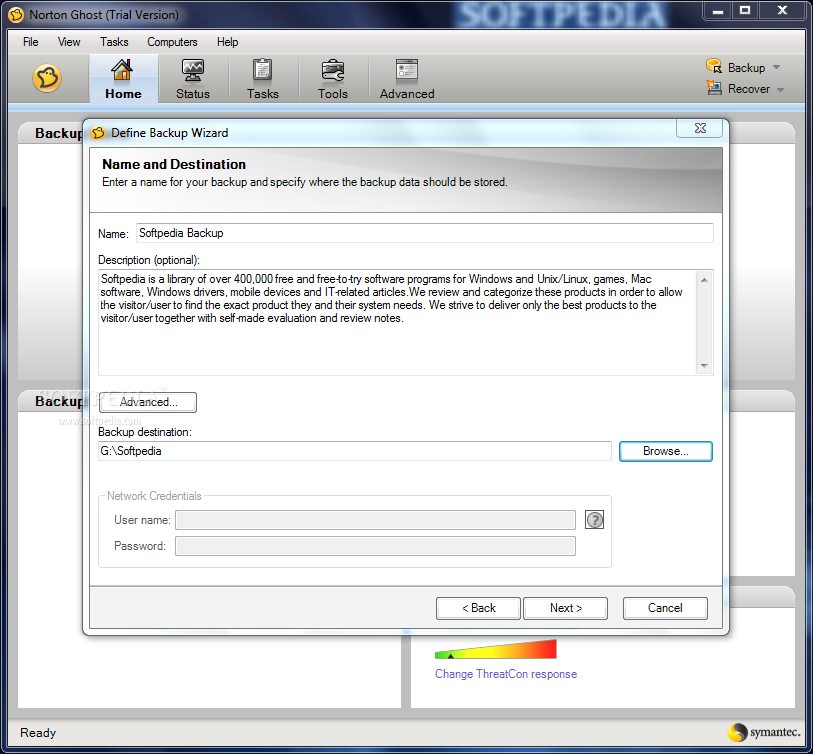813x754 pixels.
Task: Cancel the backup wizard
Action: 665,608
